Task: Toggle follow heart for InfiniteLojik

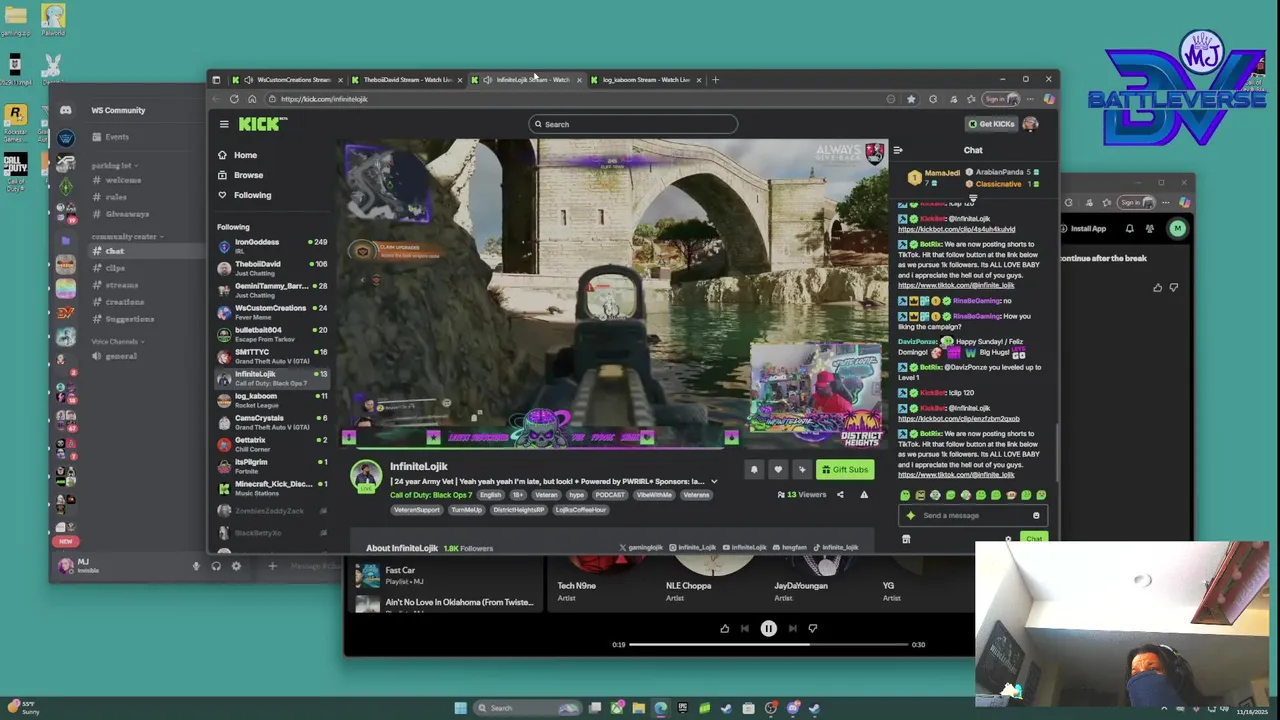Action: (778, 469)
